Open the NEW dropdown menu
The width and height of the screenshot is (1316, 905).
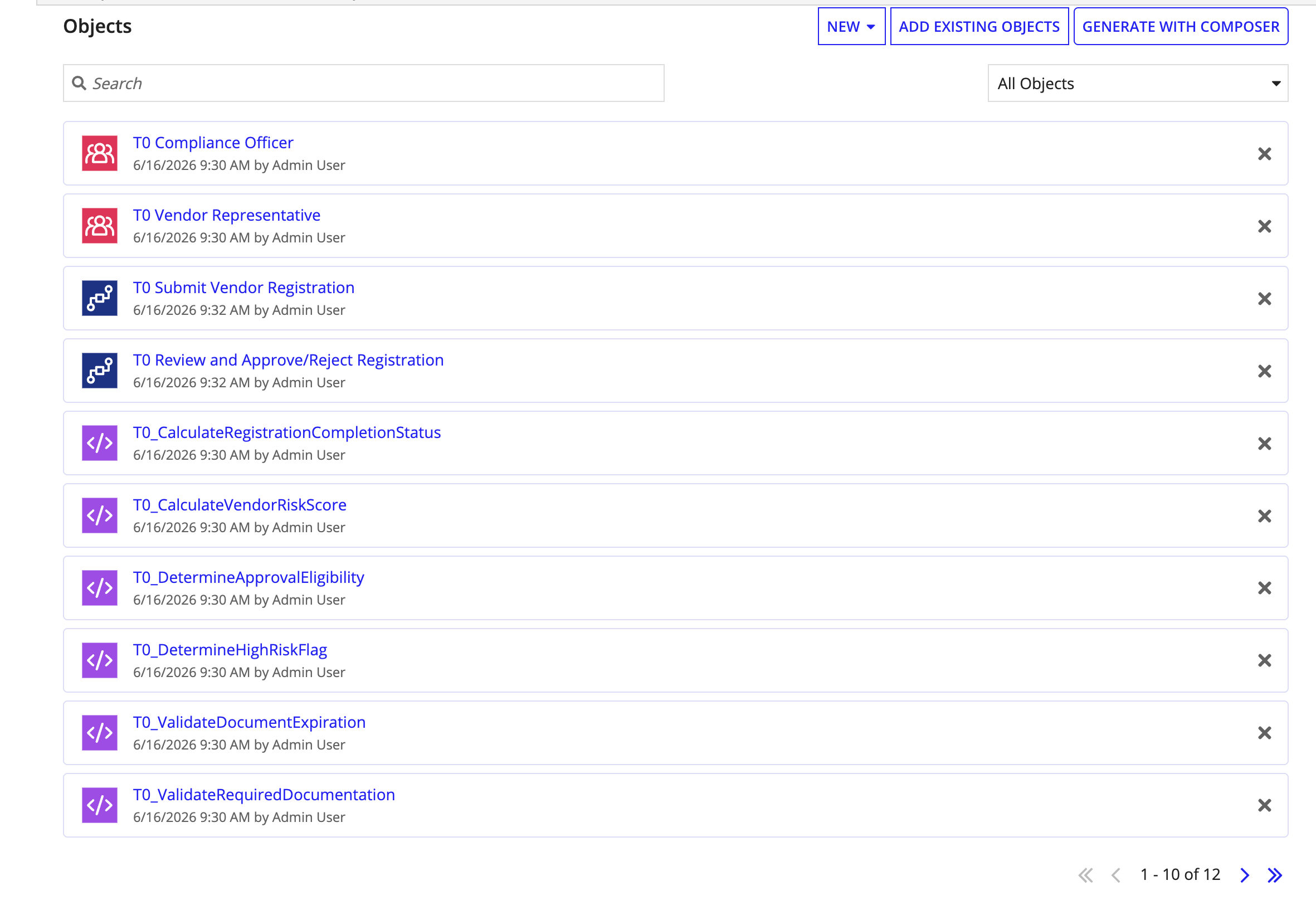[851, 26]
